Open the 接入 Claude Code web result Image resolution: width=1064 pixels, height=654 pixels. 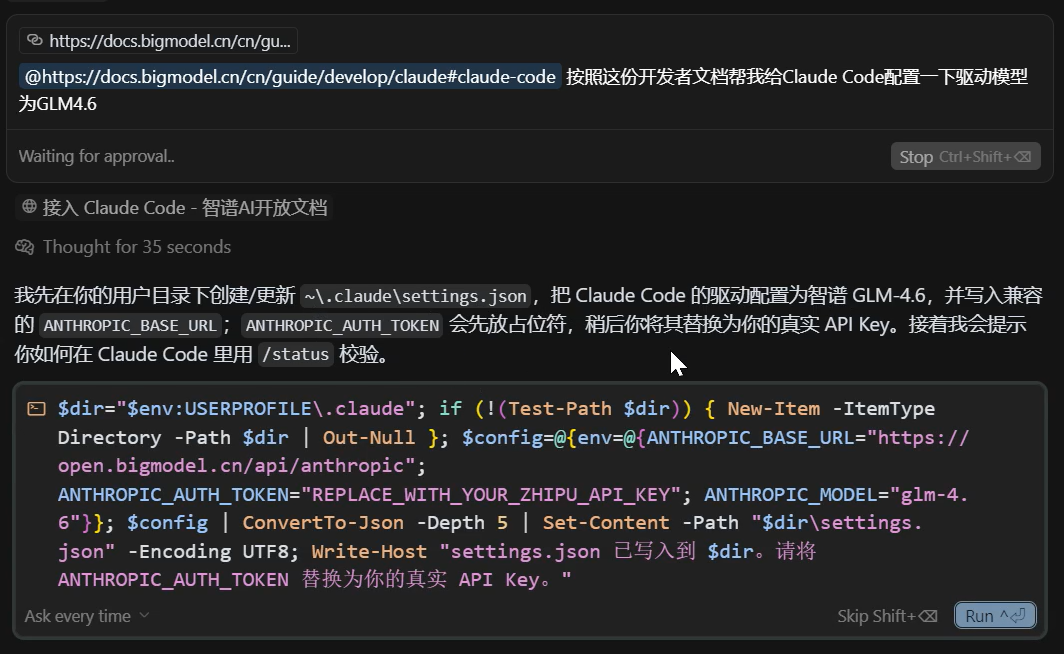[174, 208]
